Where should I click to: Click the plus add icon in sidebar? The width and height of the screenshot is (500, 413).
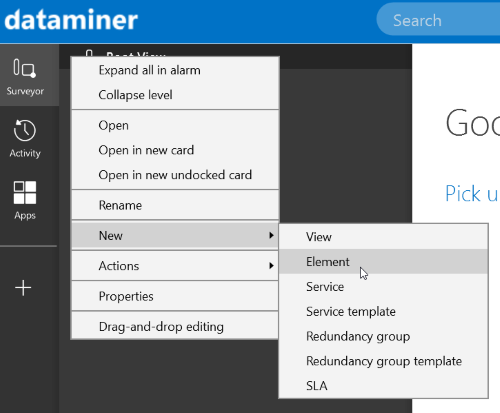click(x=23, y=288)
